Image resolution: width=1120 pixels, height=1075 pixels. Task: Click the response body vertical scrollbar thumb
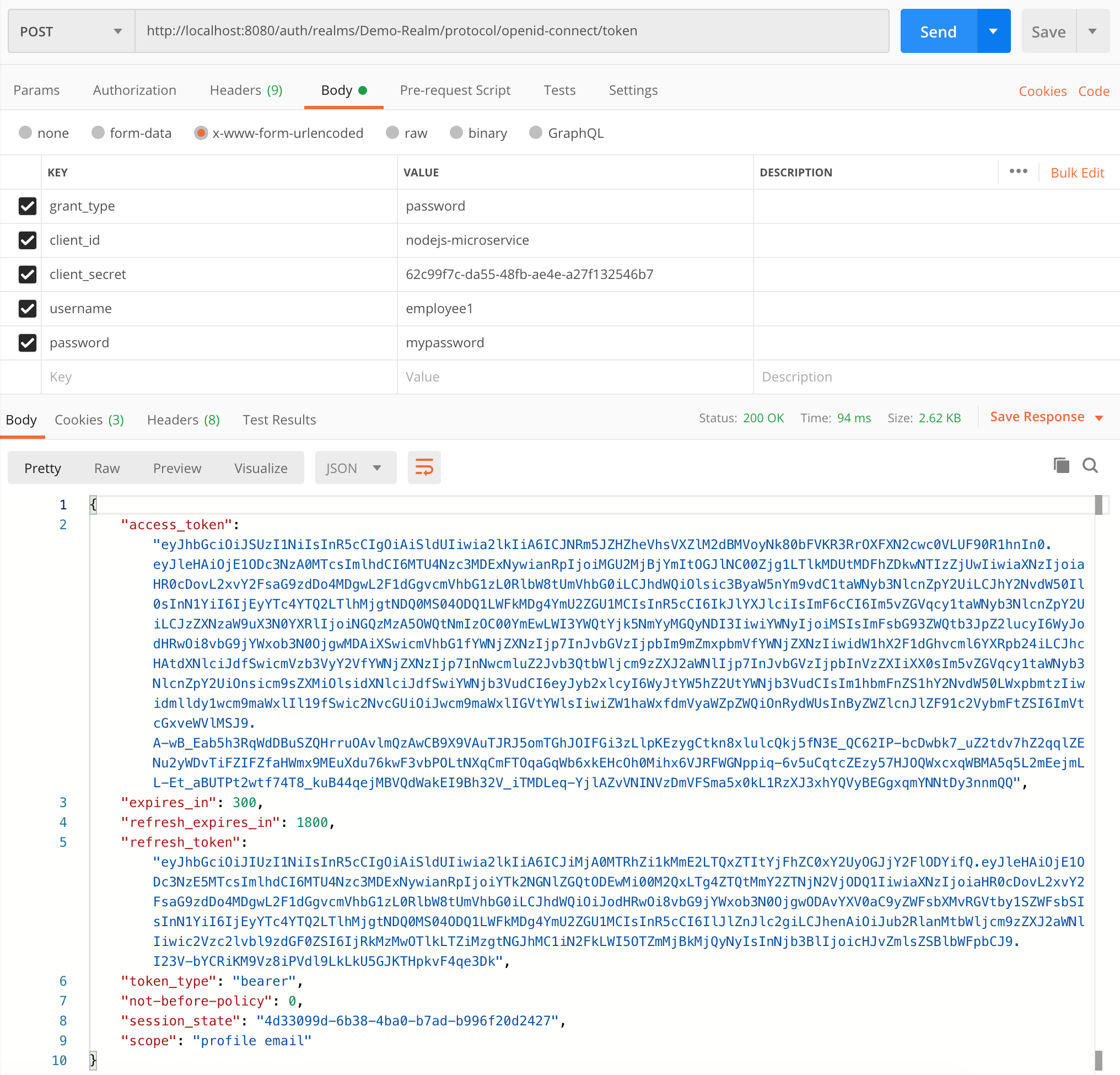pyautogui.click(x=1098, y=505)
